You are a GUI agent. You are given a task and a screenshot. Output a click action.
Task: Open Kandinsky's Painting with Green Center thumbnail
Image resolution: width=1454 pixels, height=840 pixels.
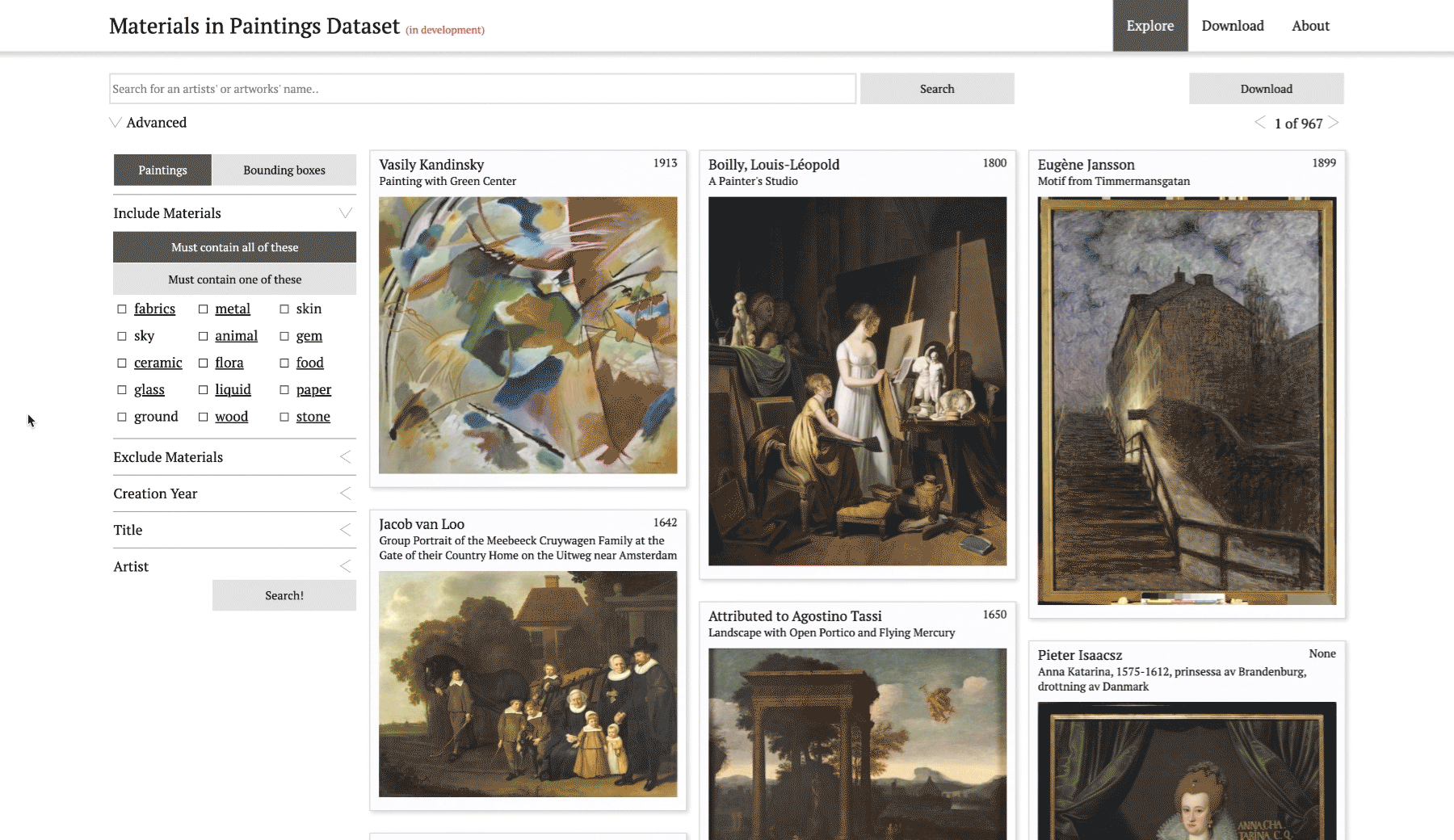point(527,335)
